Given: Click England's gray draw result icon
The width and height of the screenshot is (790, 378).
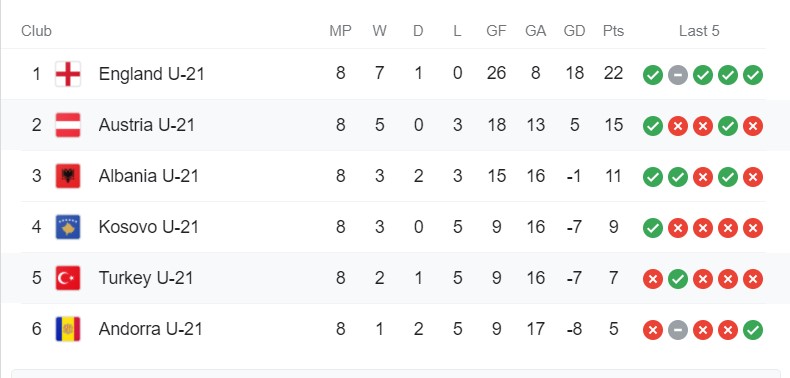Looking at the screenshot, I should point(678,75).
